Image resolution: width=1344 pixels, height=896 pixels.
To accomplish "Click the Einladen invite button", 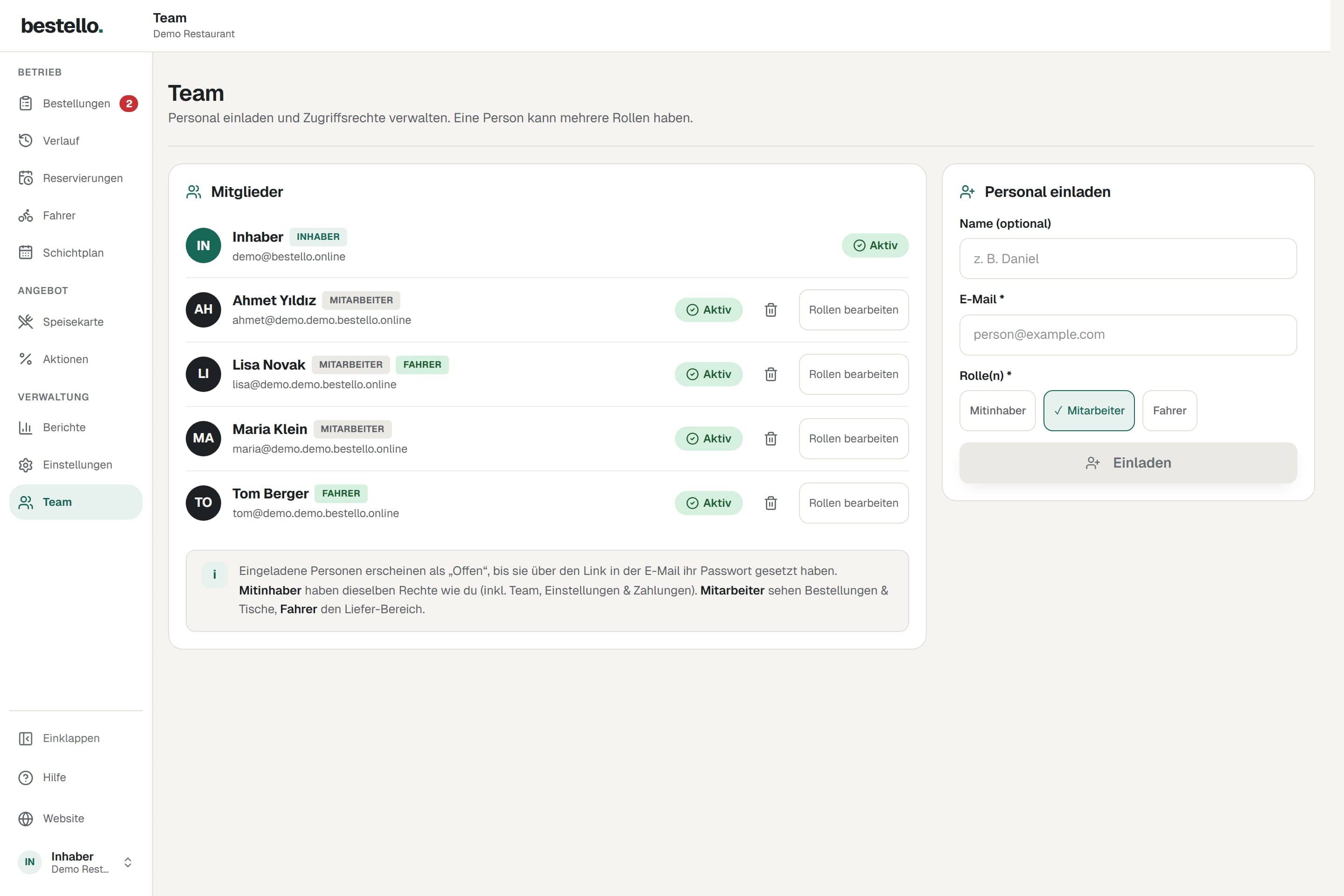I will (1127, 463).
